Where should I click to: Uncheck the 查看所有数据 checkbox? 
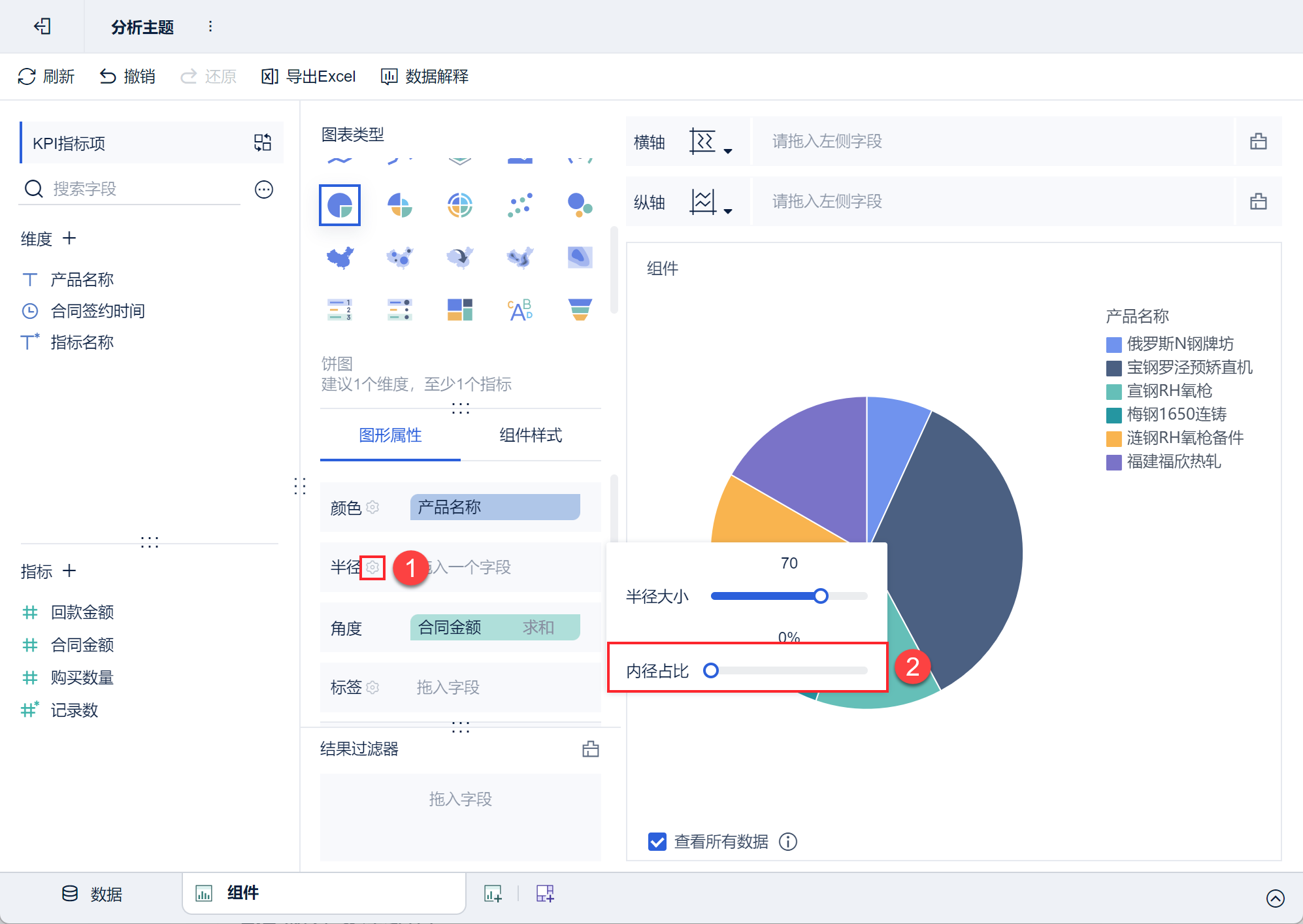pyautogui.click(x=657, y=842)
